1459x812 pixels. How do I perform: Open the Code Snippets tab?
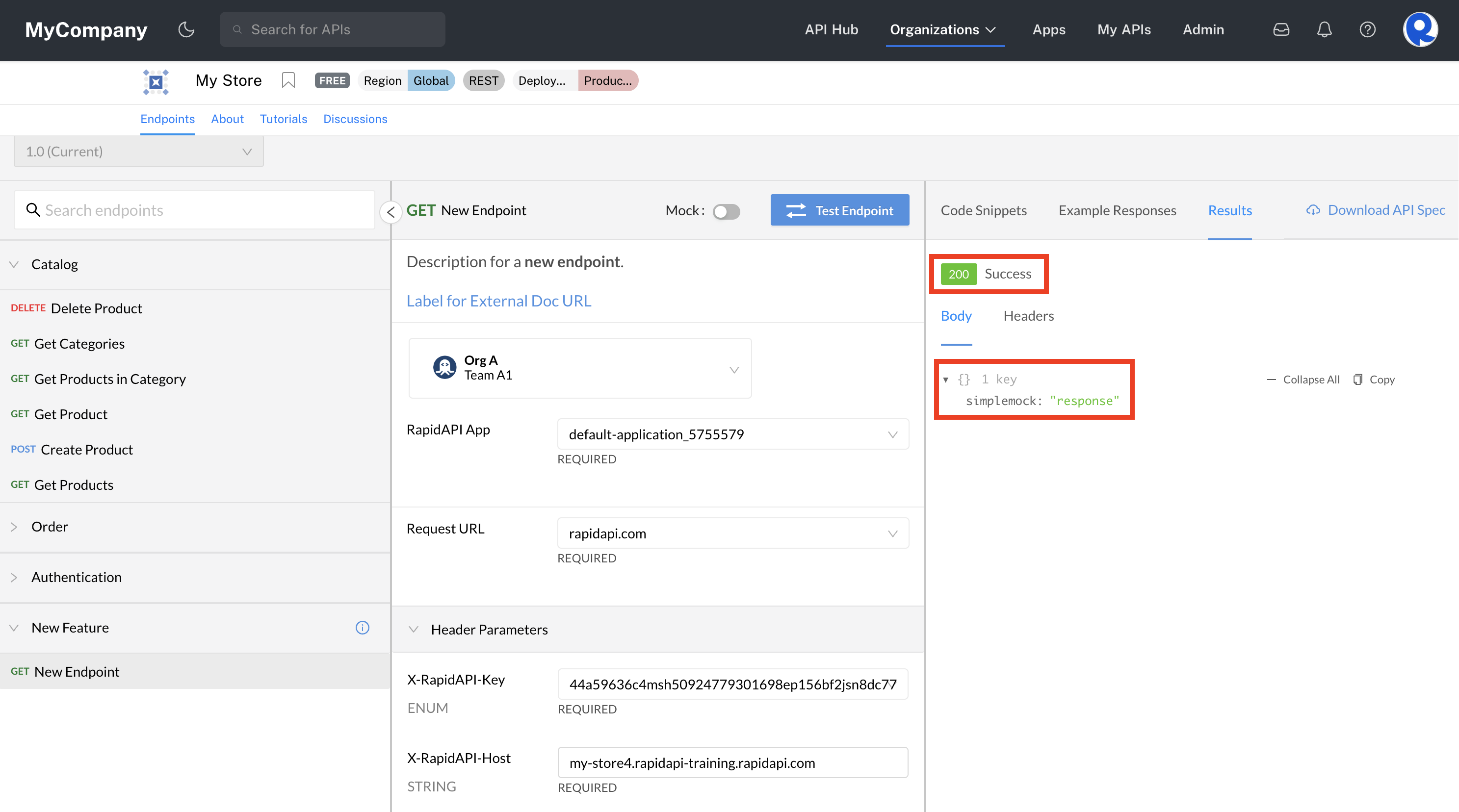point(983,211)
